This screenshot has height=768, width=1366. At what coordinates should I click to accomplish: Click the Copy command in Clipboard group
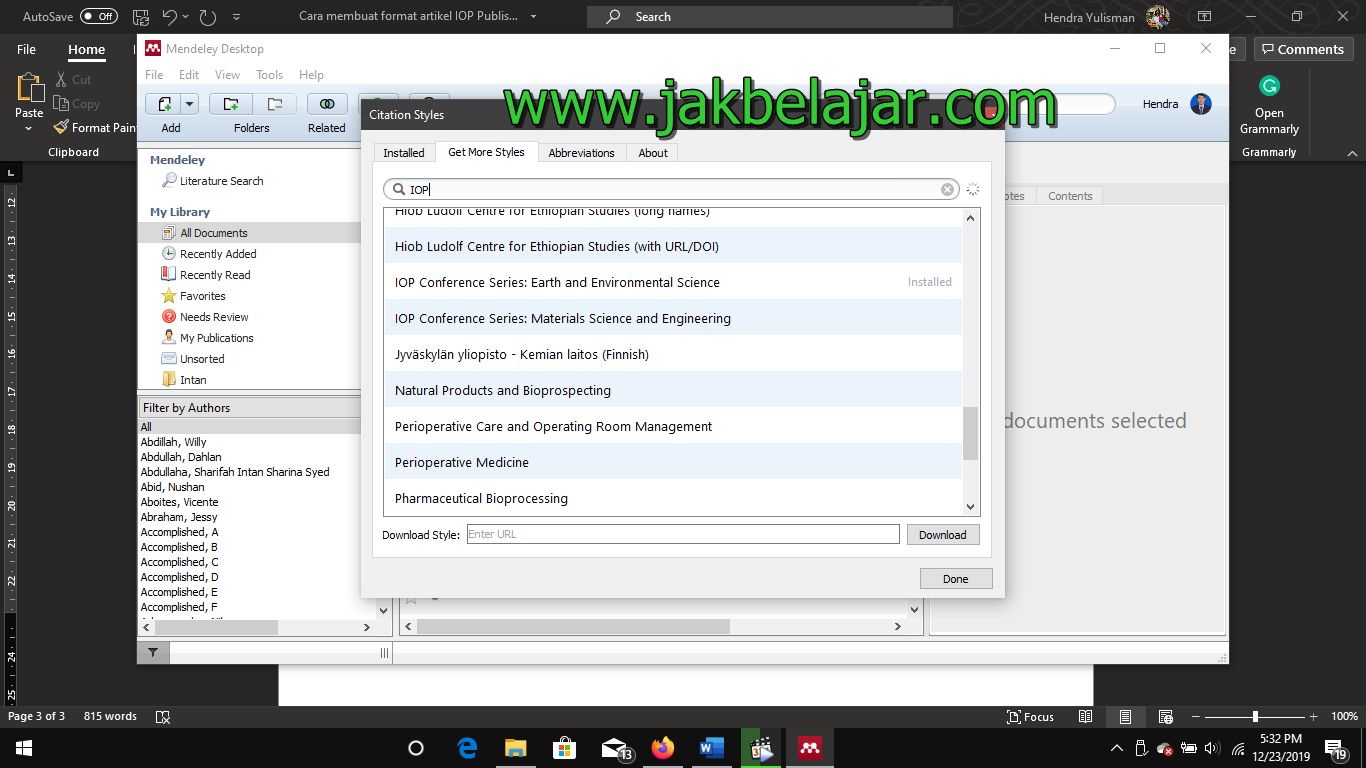point(77,104)
